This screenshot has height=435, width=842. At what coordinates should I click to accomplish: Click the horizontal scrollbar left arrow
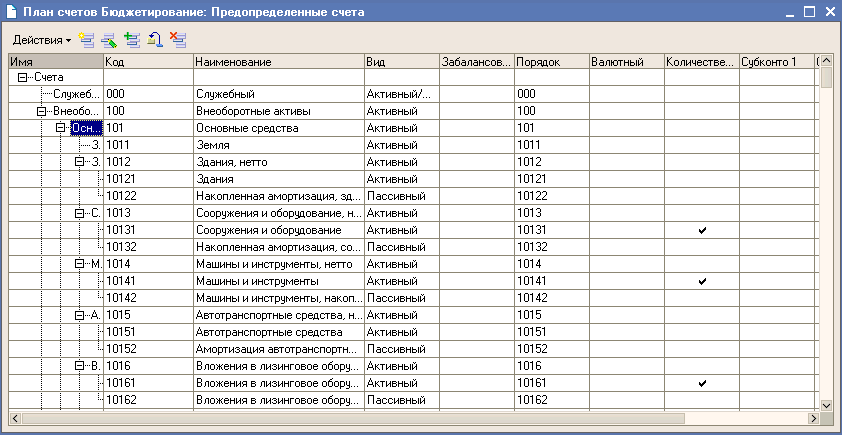(16, 418)
